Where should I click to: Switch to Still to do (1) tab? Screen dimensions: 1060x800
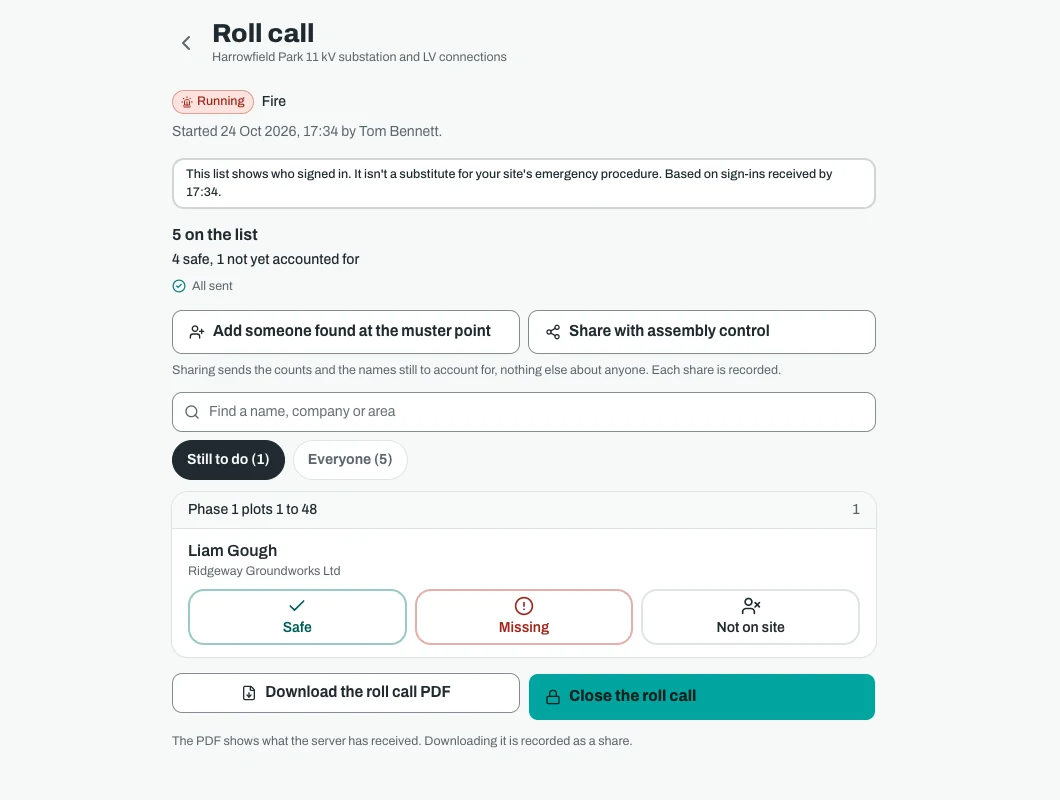tap(228, 460)
